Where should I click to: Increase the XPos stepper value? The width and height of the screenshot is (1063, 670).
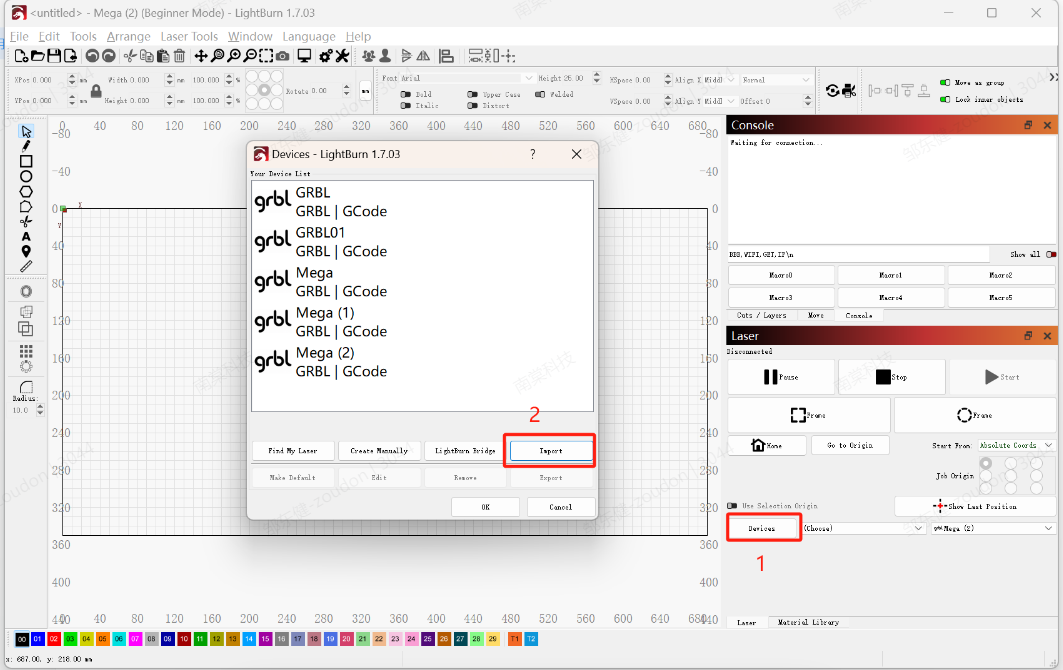coord(72,76)
